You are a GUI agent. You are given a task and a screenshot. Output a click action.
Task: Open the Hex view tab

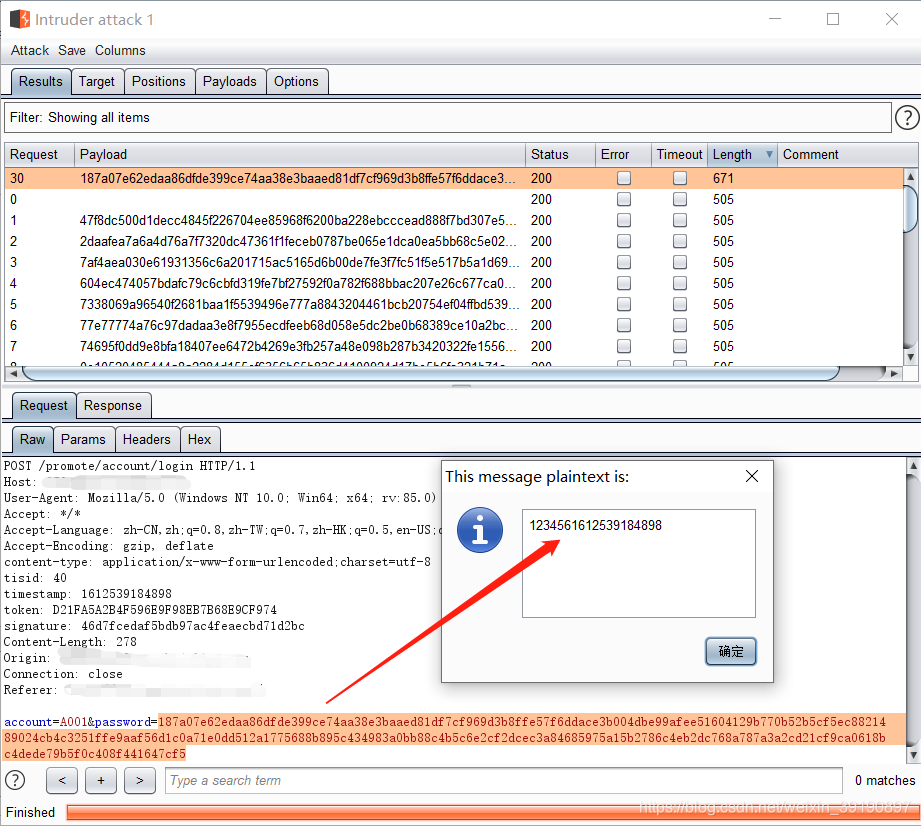200,439
